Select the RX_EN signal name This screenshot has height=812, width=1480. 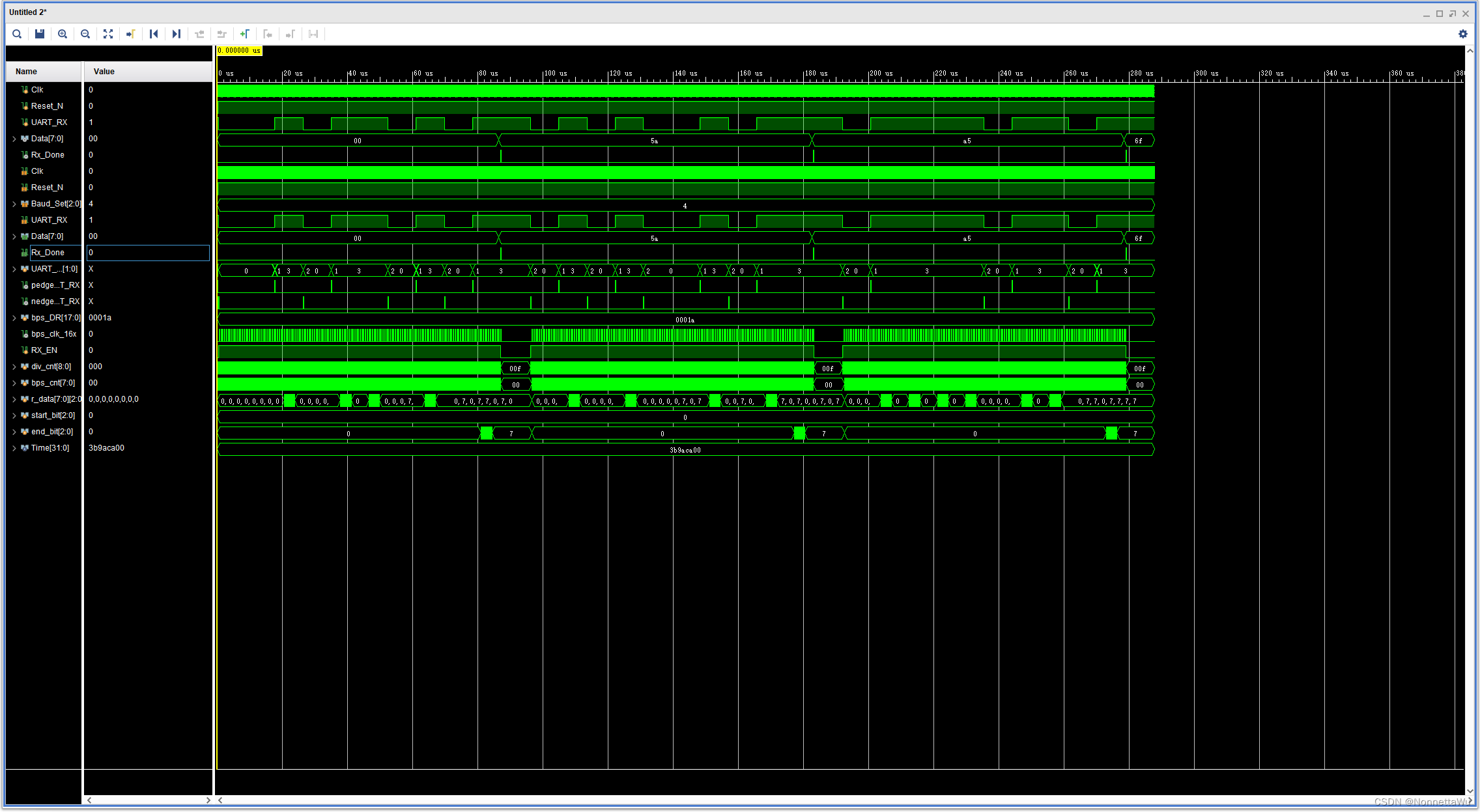(x=44, y=350)
